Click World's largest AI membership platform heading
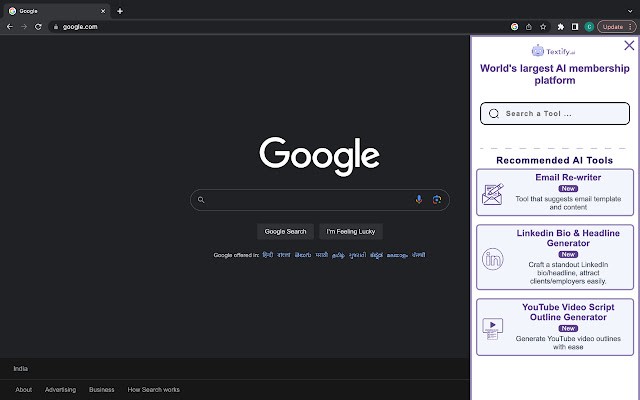The width and height of the screenshot is (640, 400). [555, 74]
